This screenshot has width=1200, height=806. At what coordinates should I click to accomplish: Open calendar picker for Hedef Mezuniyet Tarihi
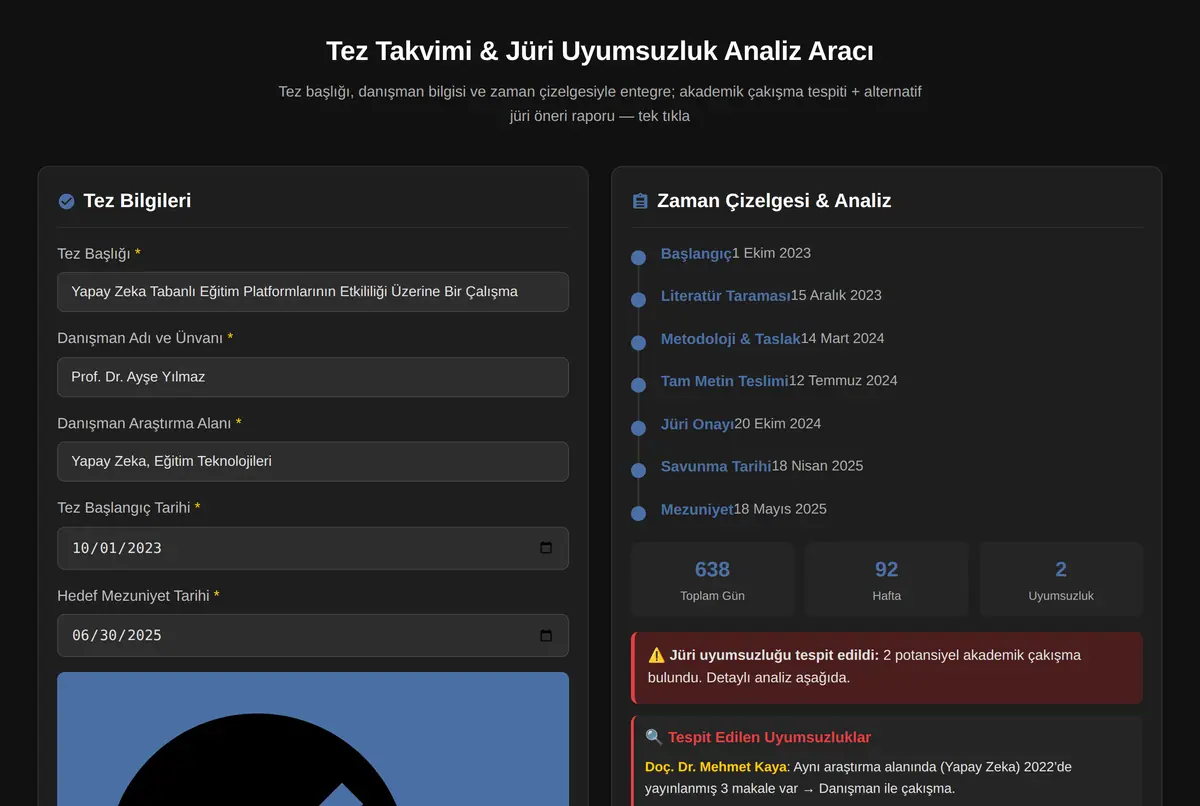tap(546, 635)
